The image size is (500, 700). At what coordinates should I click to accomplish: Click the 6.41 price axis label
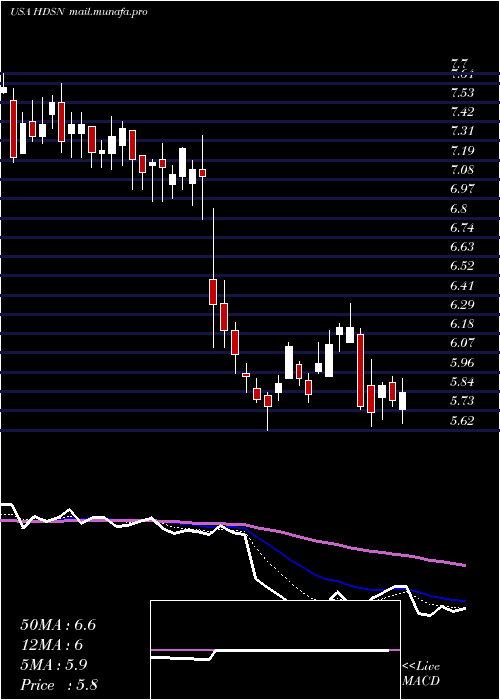pos(462,285)
